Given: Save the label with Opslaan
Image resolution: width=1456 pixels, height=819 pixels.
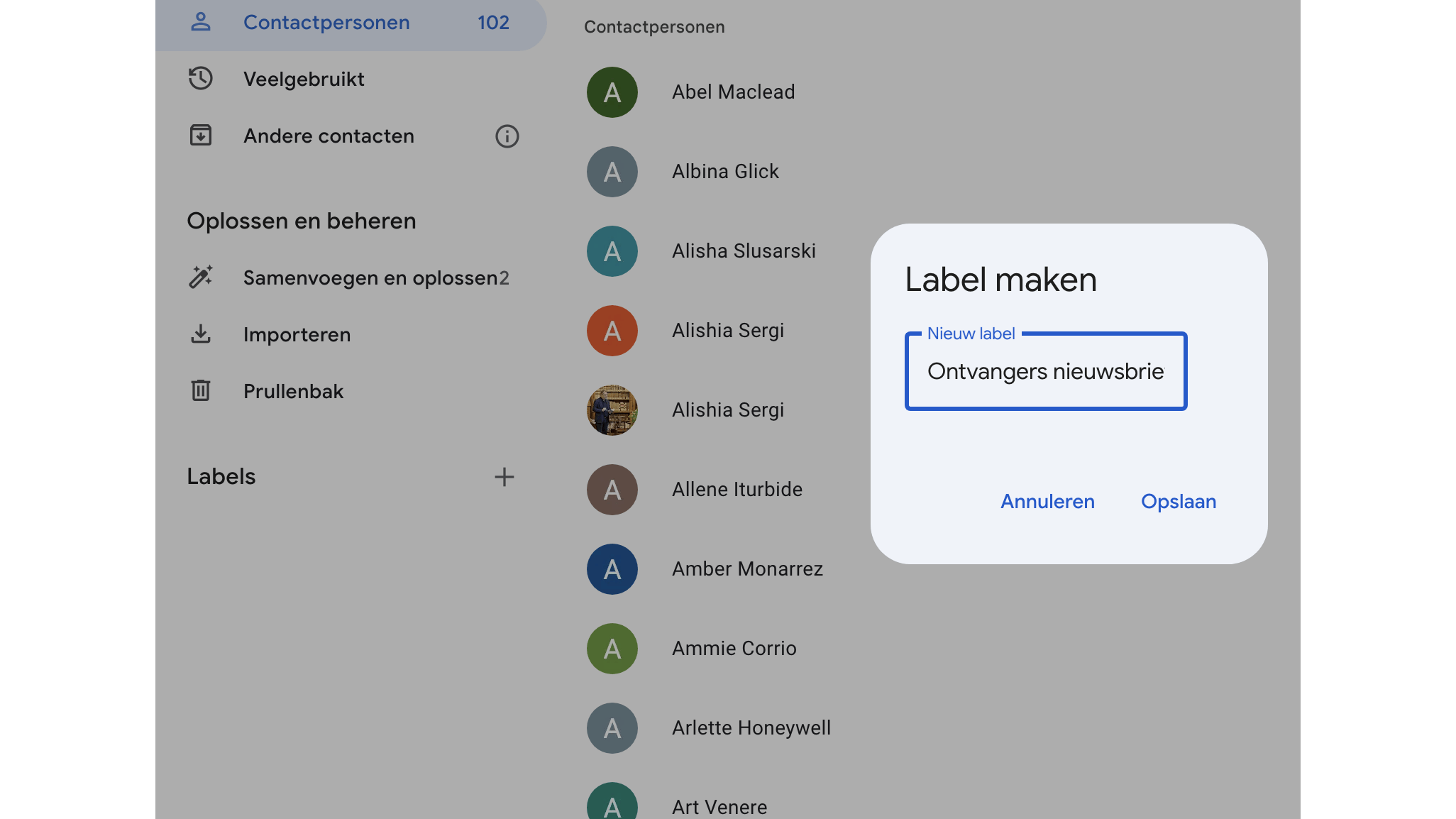Looking at the screenshot, I should (x=1178, y=502).
